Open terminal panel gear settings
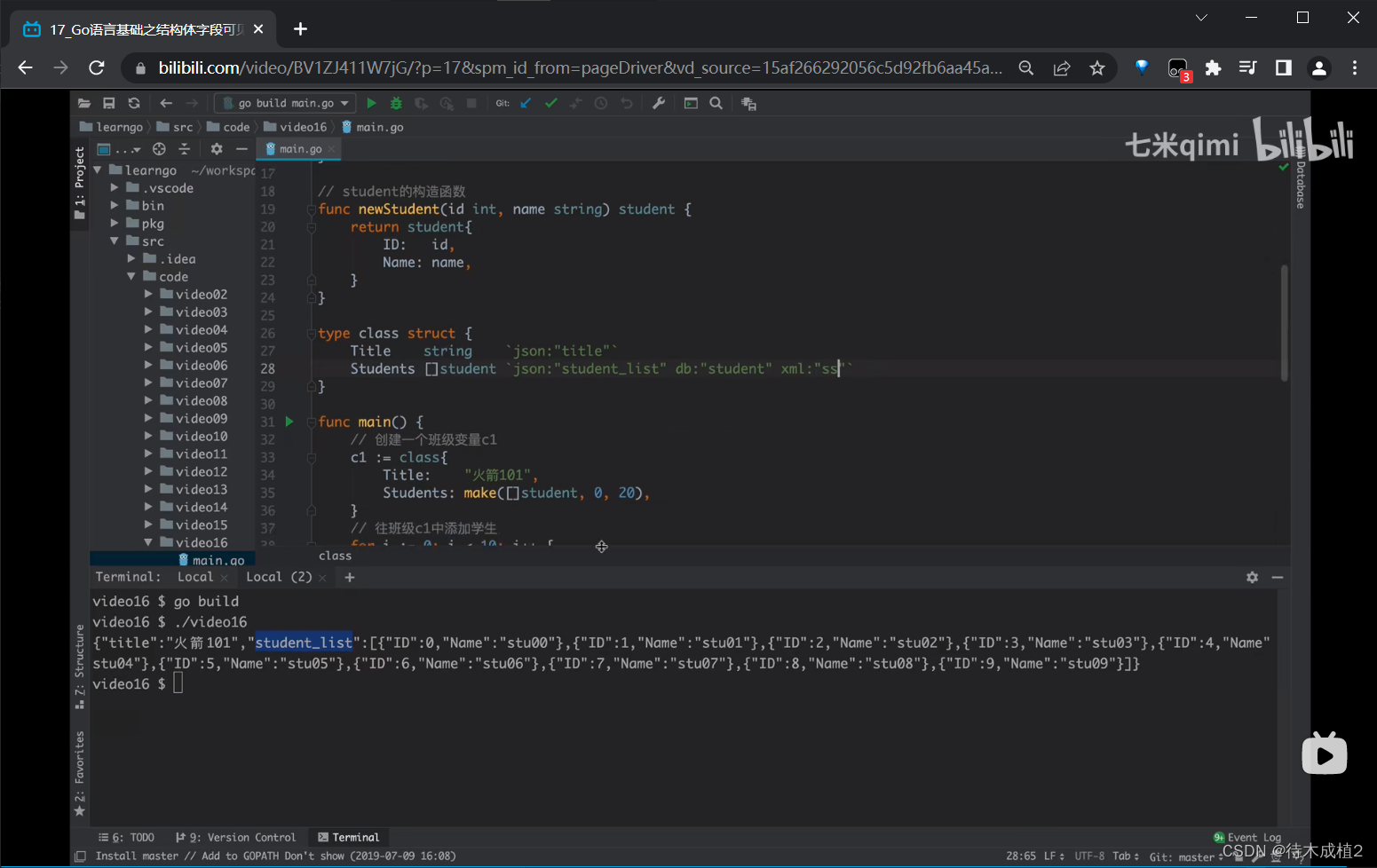The image size is (1377, 868). coord(1253,578)
